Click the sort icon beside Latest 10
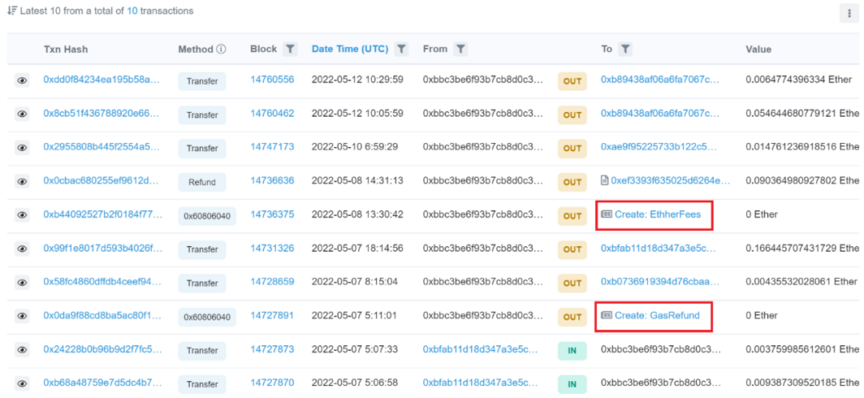This screenshot has width=864, height=398. [x=12, y=11]
